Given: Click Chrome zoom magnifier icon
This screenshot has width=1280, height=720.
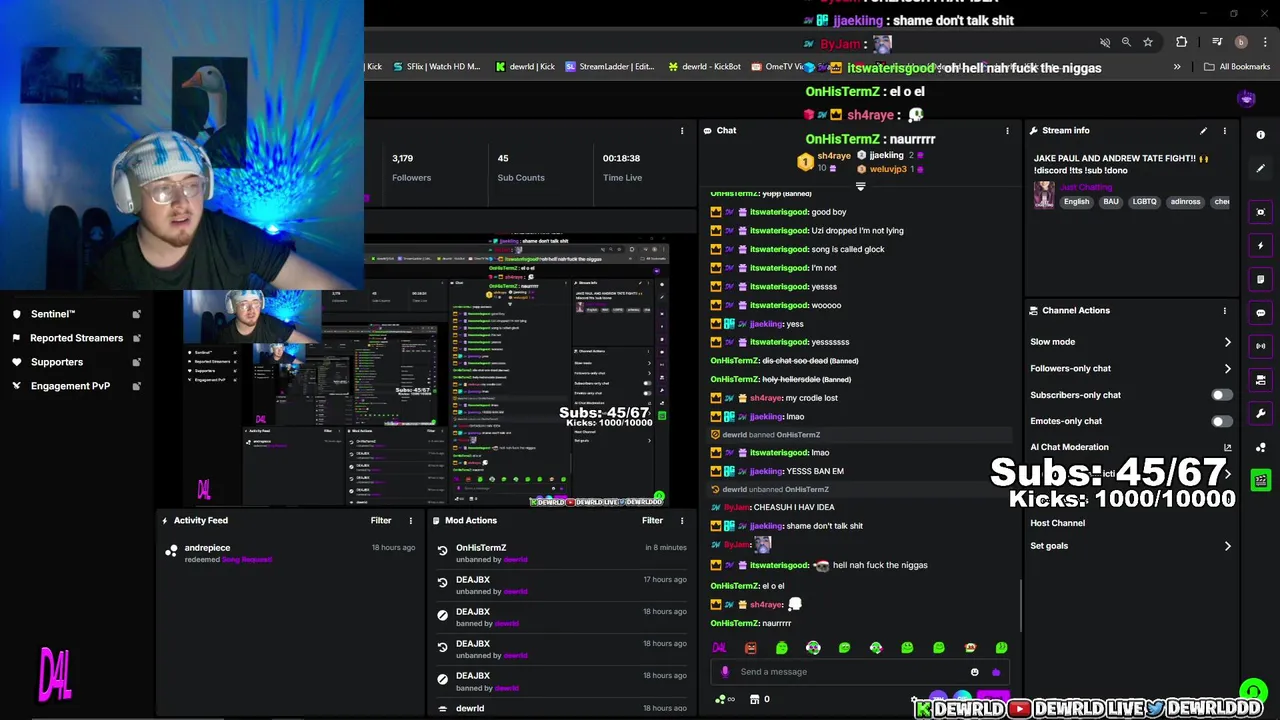Looking at the screenshot, I should 1126,42.
